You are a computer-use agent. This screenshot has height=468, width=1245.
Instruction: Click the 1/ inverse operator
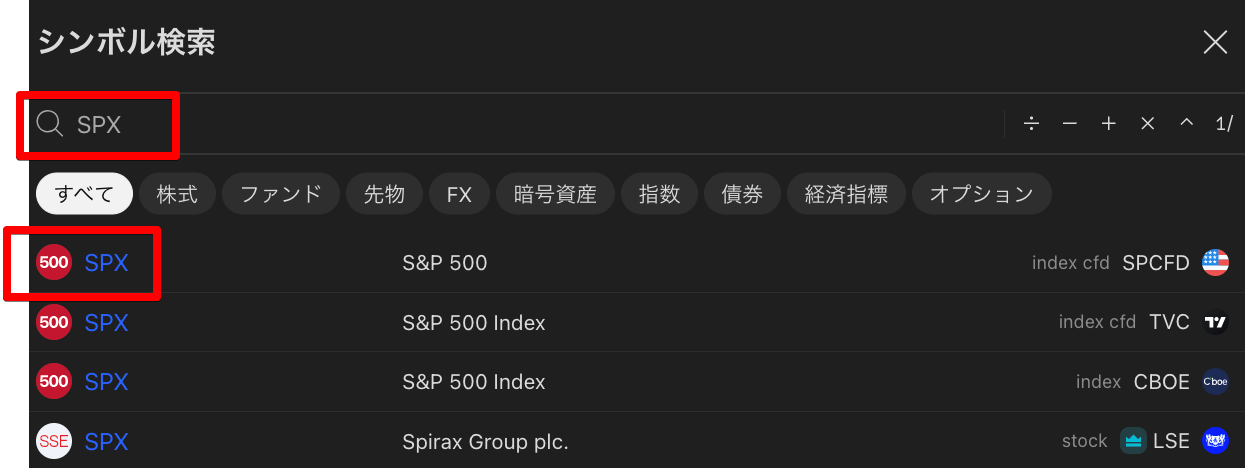(1225, 124)
